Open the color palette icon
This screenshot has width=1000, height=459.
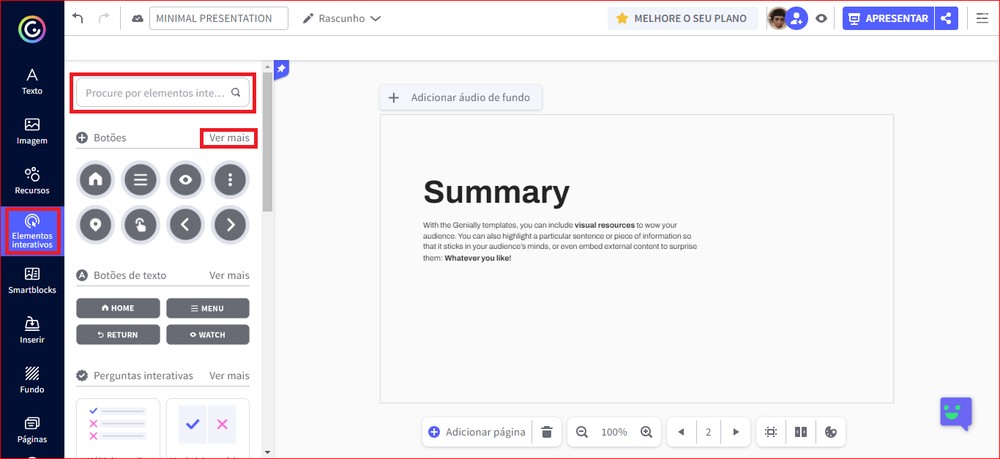(x=830, y=432)
